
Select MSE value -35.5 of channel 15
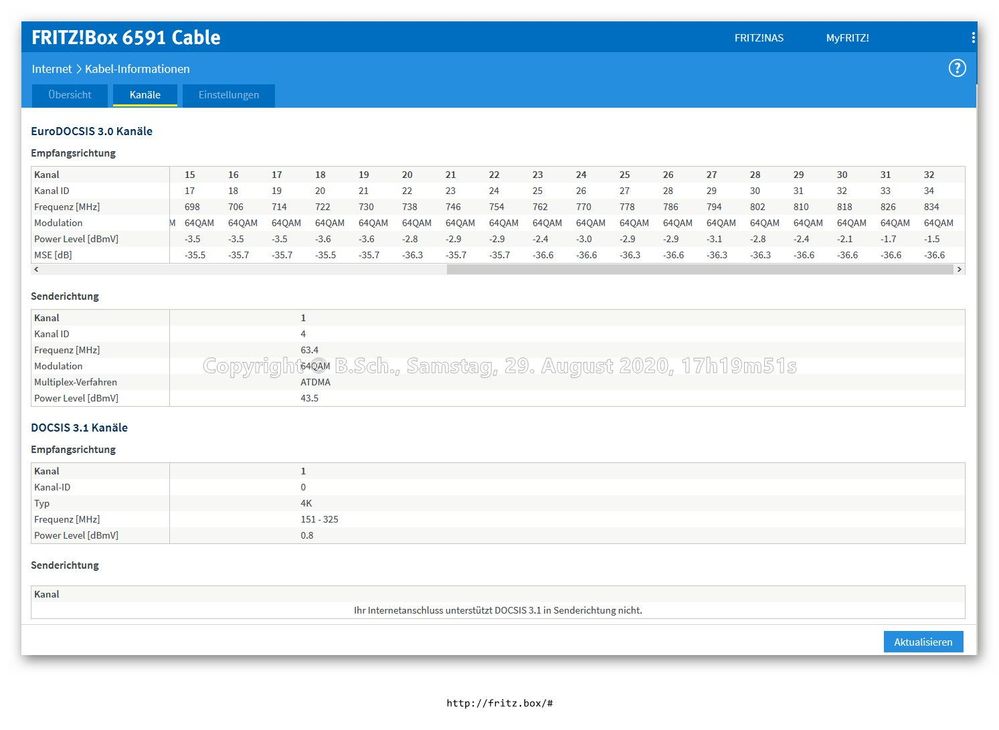pyautogui.click(x=195, y=255)
